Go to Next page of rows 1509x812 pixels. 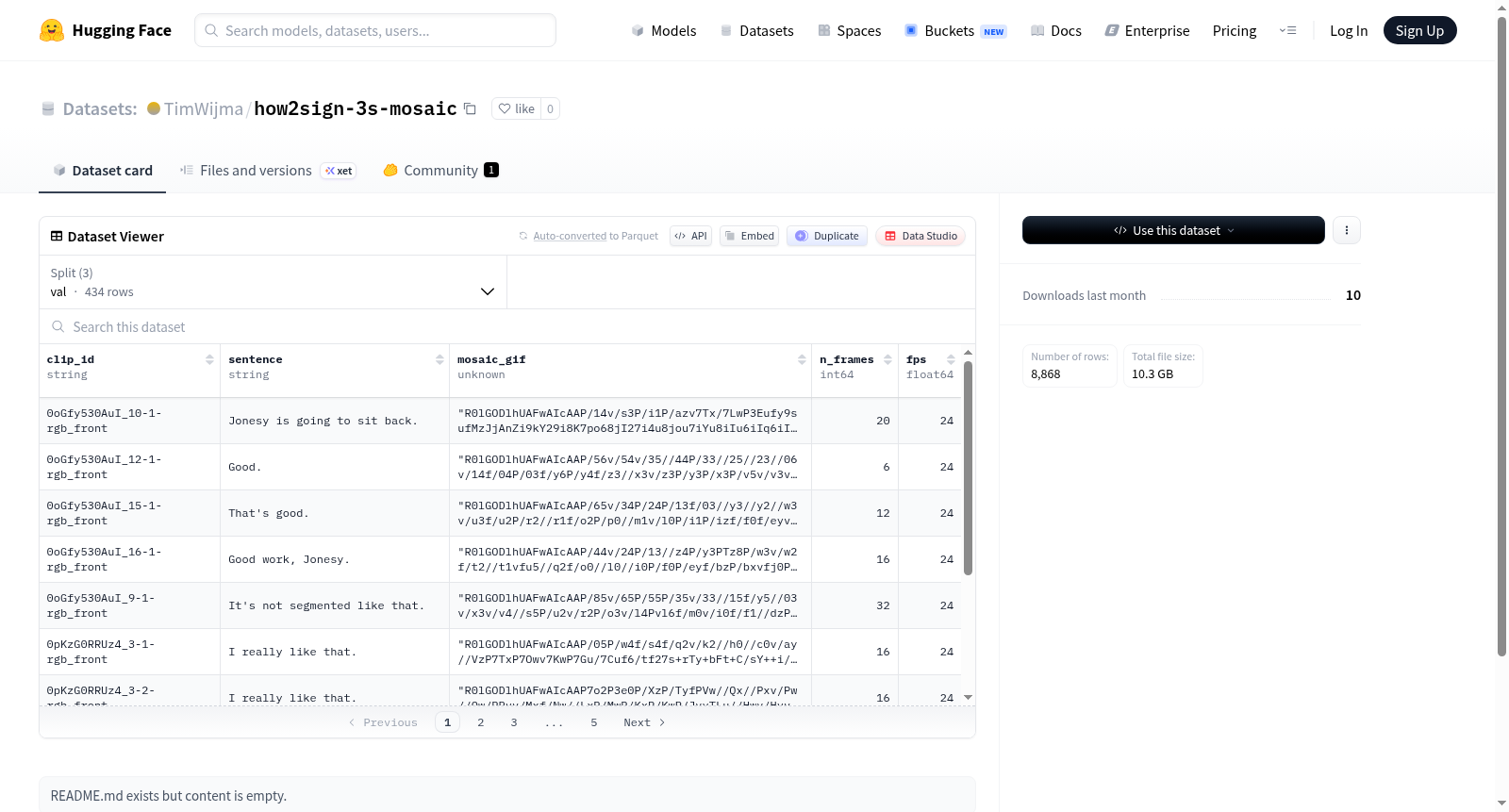click(644, 722)
